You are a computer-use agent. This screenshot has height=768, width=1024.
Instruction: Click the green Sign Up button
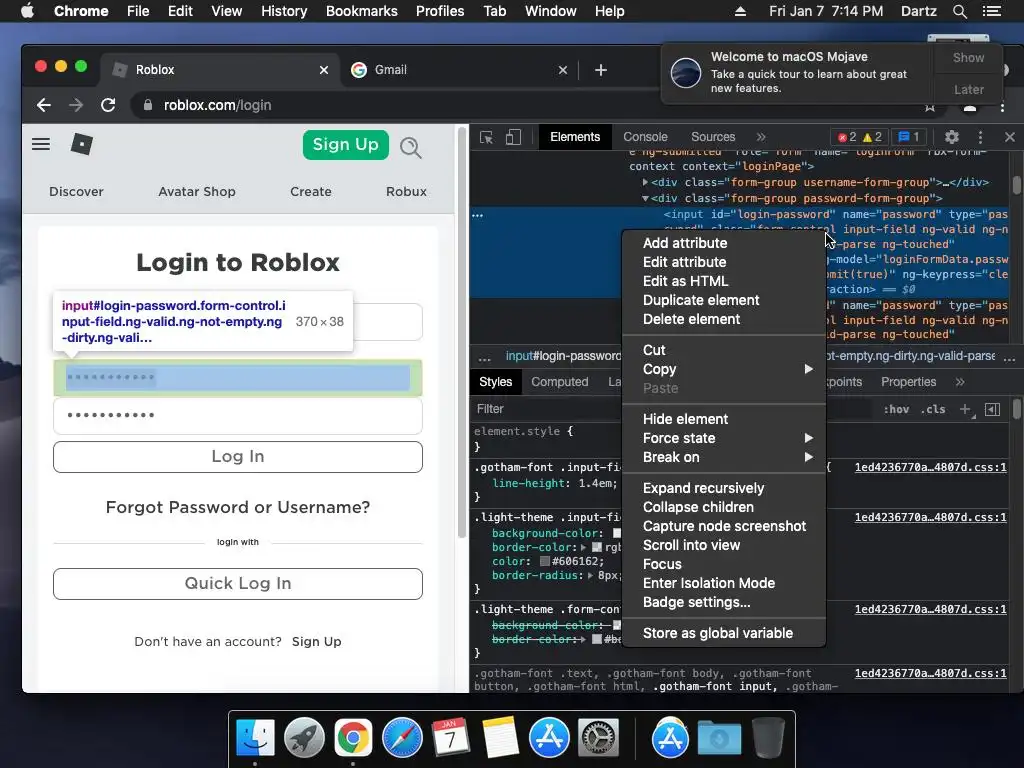[345, 144]
